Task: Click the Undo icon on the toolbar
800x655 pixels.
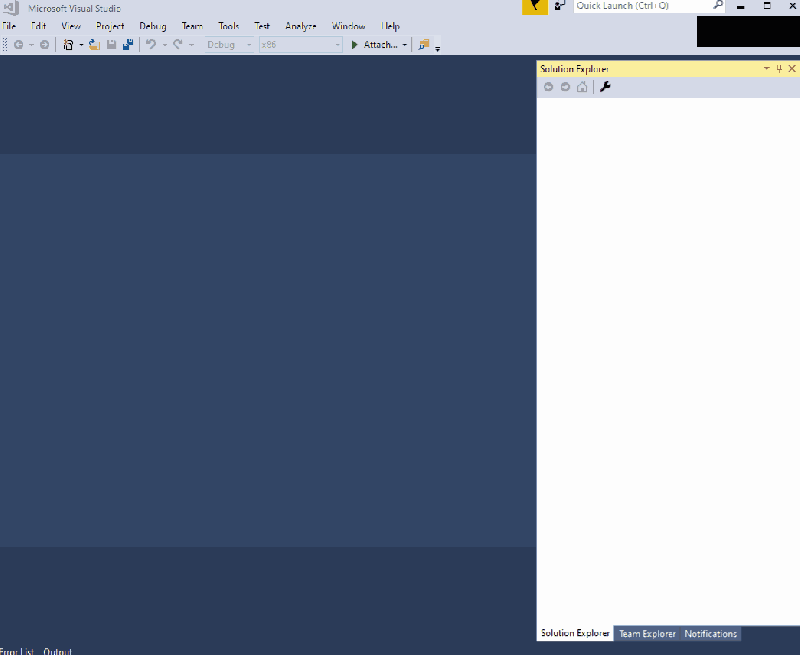Action: pyautogui.click(x=148, y=44)
